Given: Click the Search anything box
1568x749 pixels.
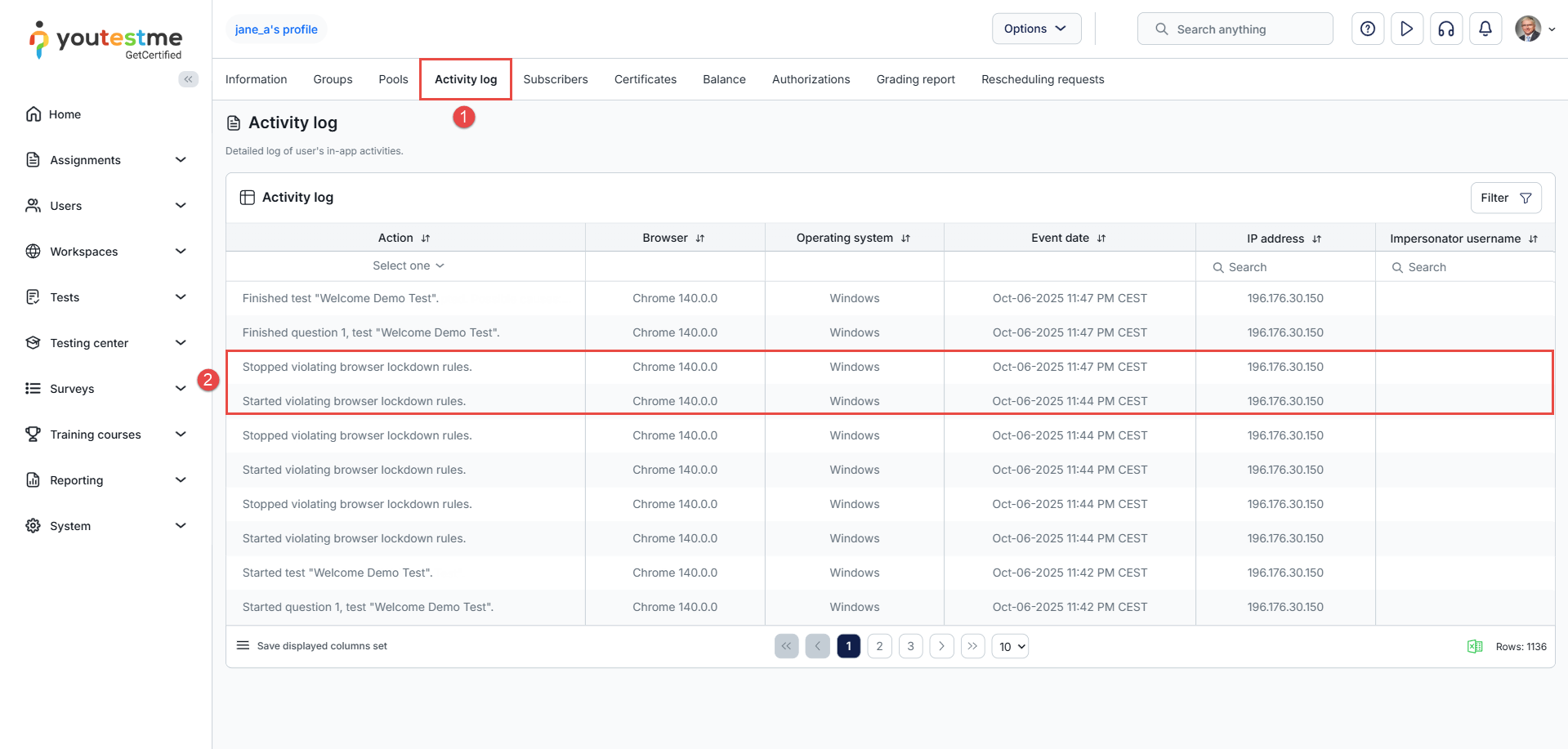Looking at the screenshot, I should 1235,29.
